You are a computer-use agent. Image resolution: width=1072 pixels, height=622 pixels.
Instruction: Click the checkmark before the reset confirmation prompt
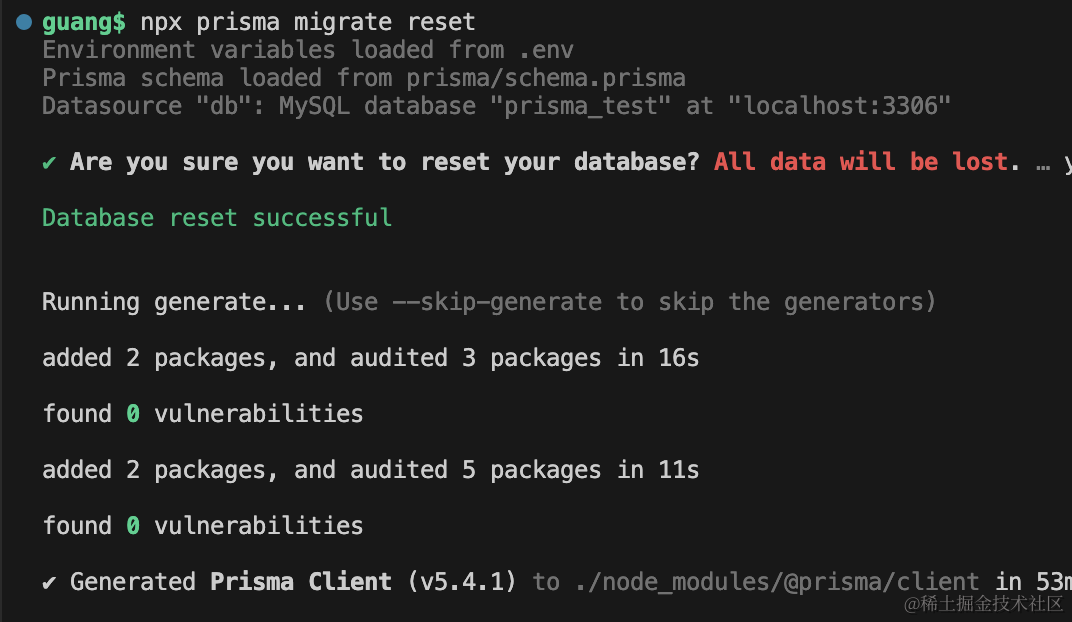pyautogui.click(x=49, y=162)
